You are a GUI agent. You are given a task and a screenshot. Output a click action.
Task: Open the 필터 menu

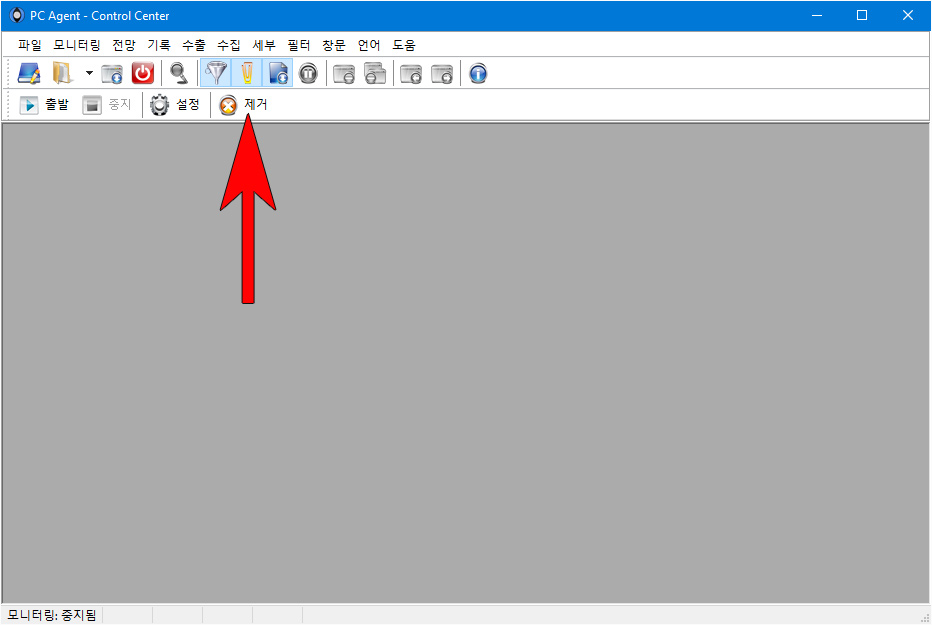[299, 45]
